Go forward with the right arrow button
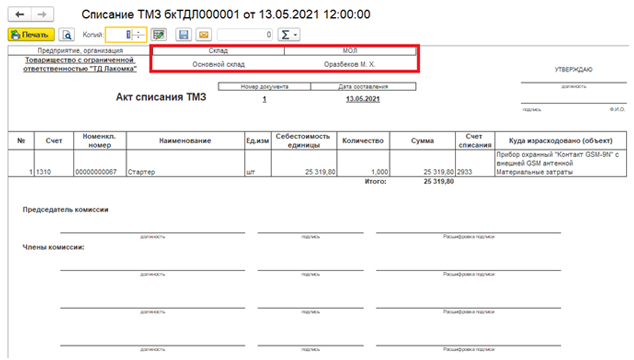Screen dimensions: 634x360 point(42,15)
